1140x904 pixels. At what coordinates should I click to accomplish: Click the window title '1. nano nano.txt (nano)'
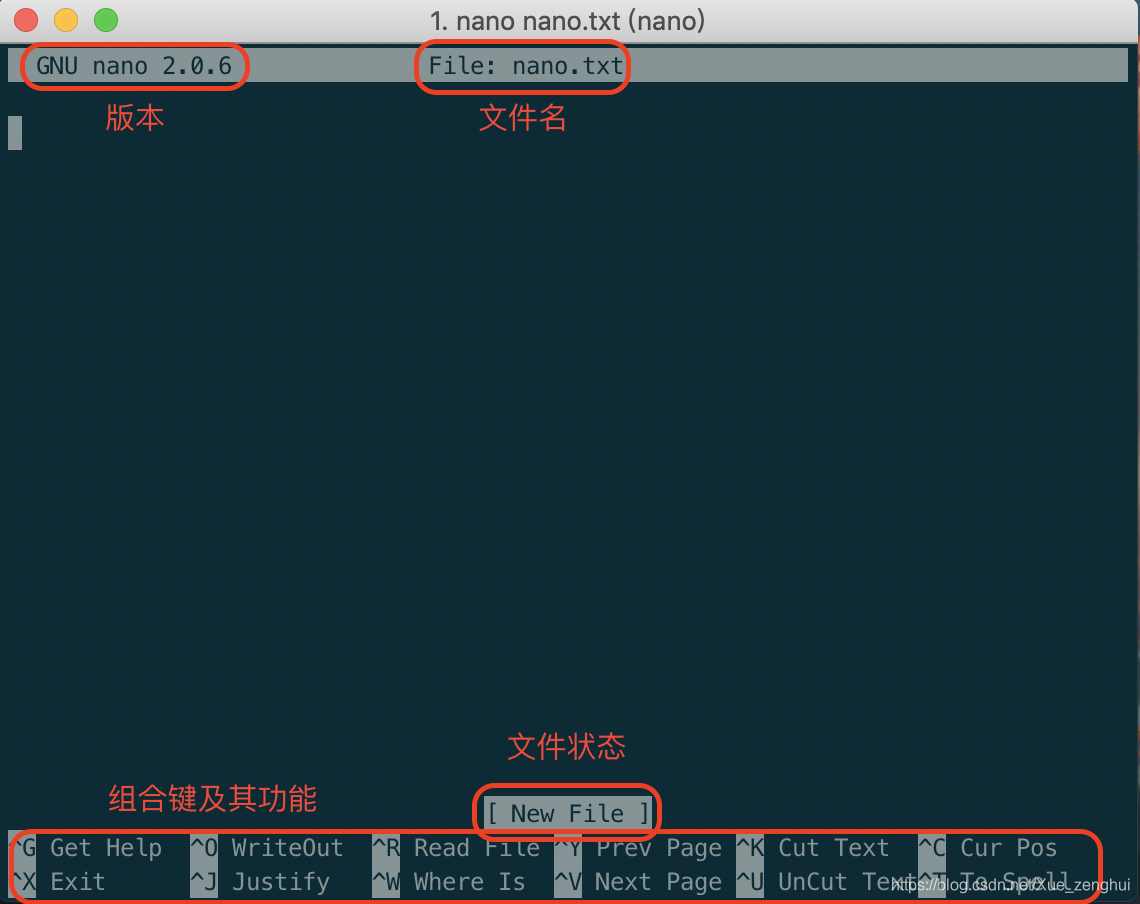click(567, 20)
